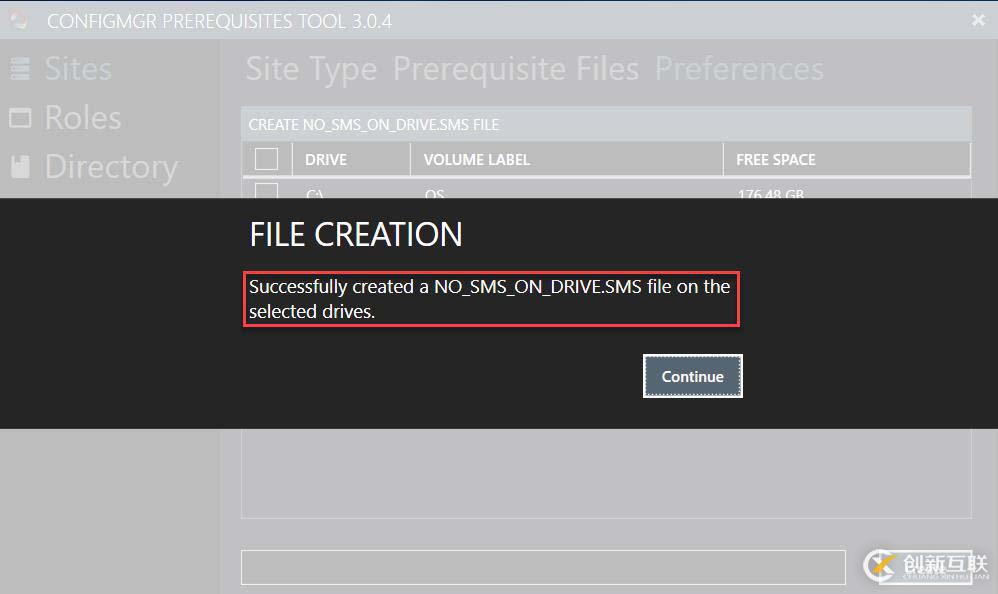Open the Directory section

click(x=111, y=167)
